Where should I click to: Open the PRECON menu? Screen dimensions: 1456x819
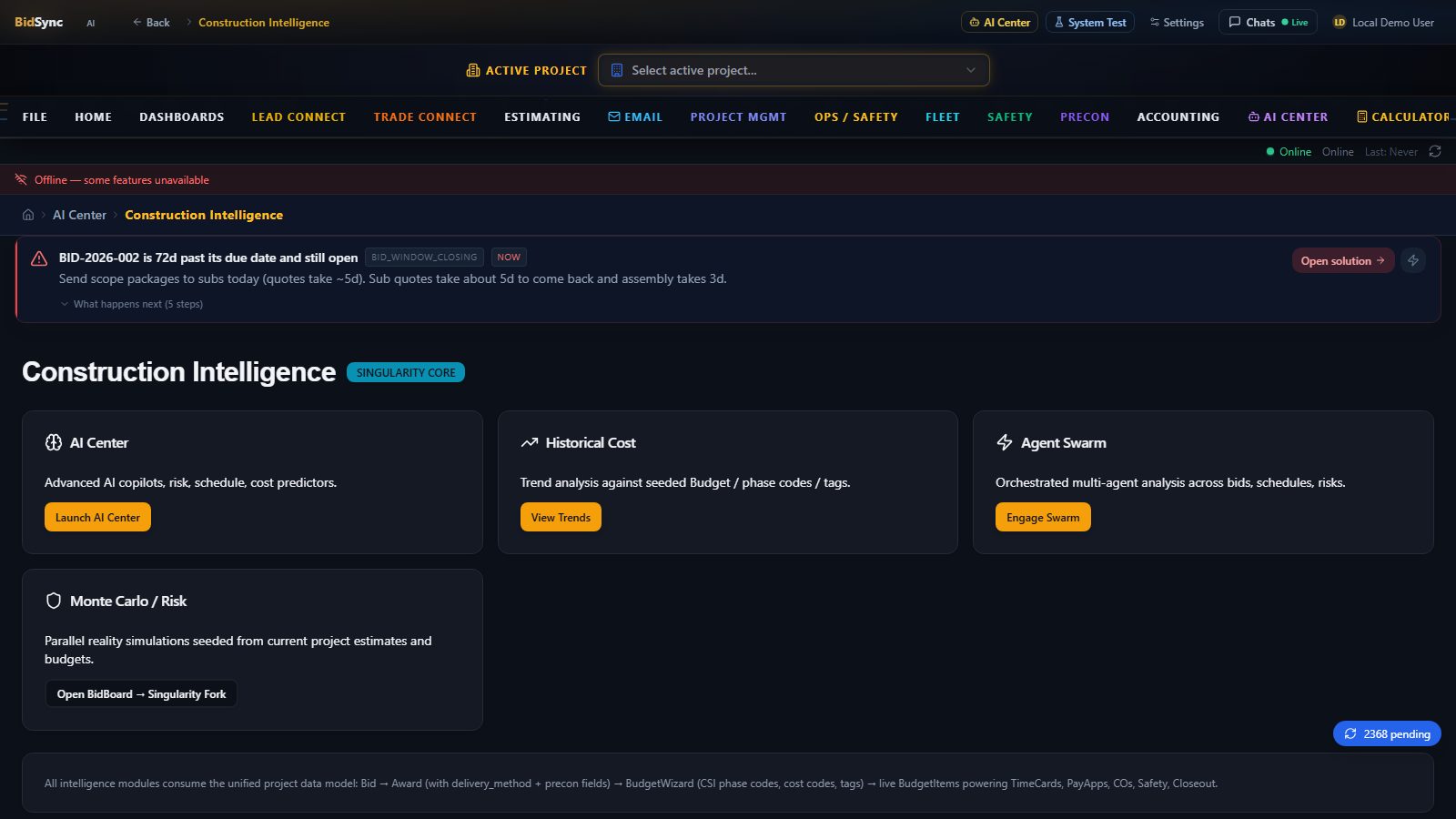[x=1085, y=116]
